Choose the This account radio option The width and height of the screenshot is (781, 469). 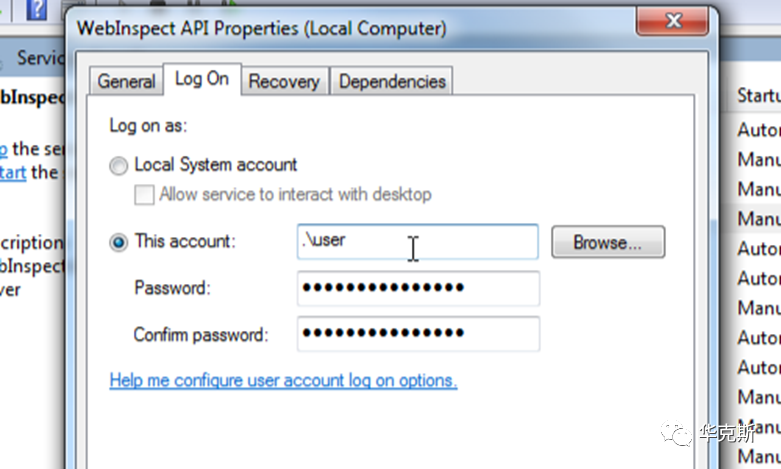[x=120, y=242]
